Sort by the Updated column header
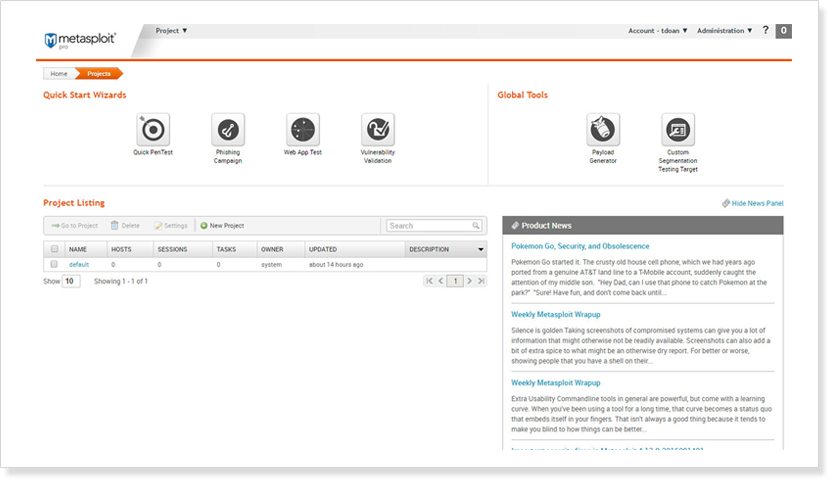 coord(323,249)
